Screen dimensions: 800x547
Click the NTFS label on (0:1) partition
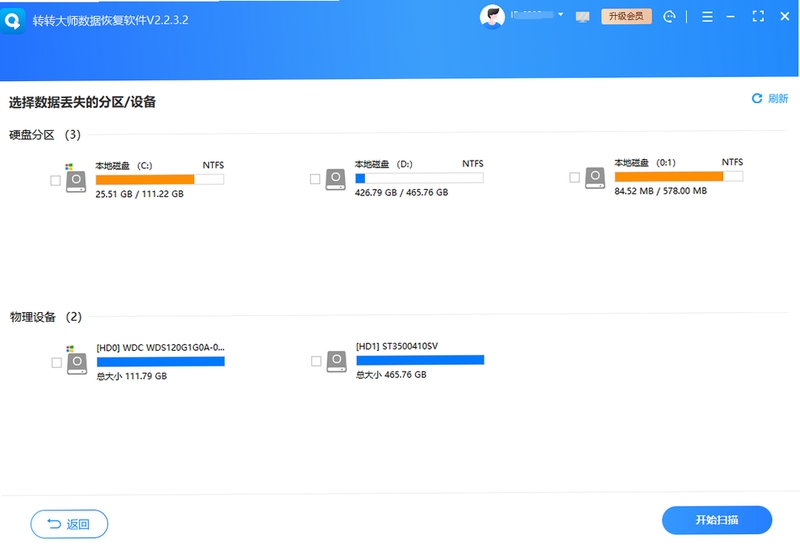[732, 162]
